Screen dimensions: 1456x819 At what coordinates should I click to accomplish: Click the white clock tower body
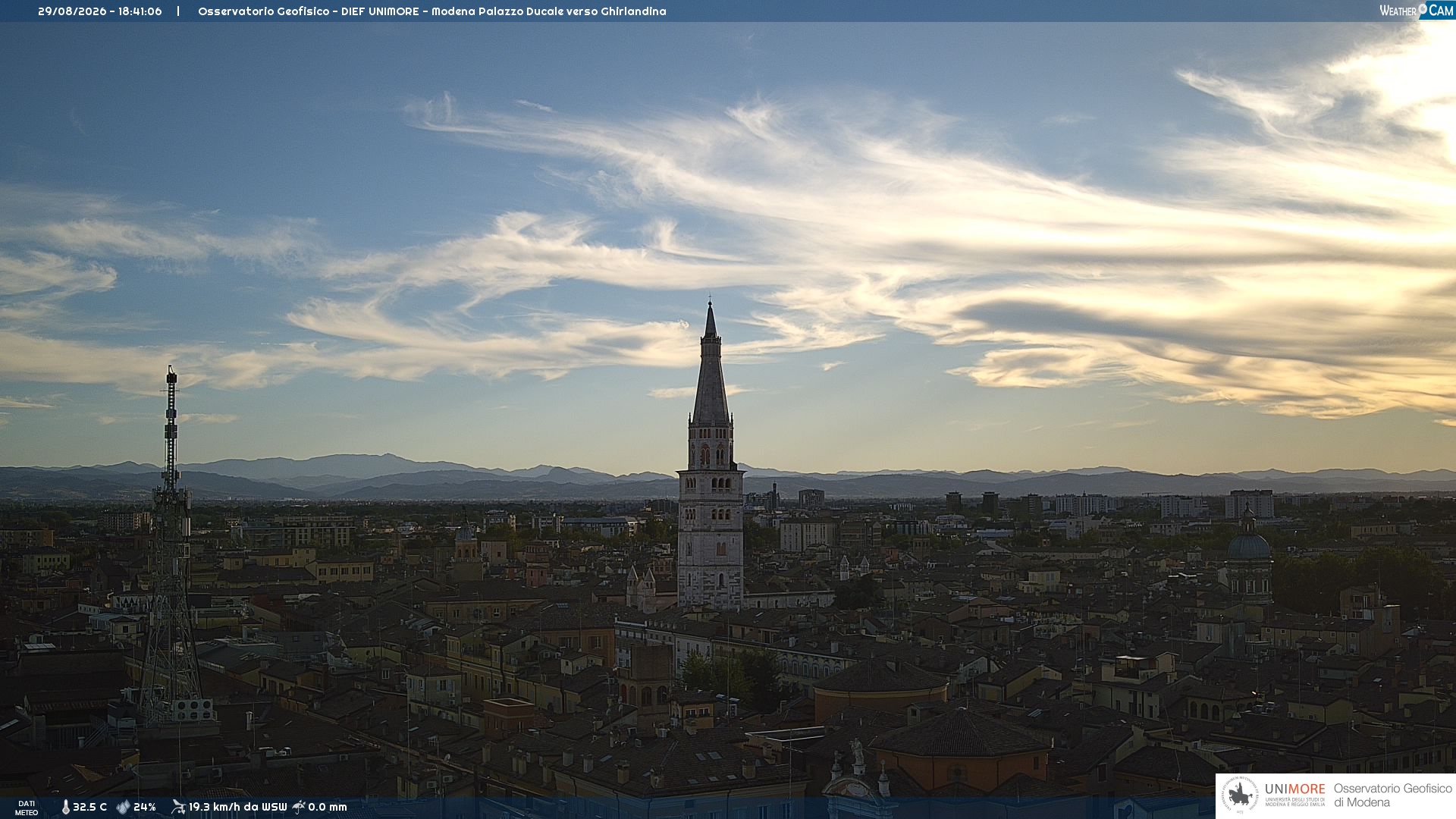coord(711,540)
